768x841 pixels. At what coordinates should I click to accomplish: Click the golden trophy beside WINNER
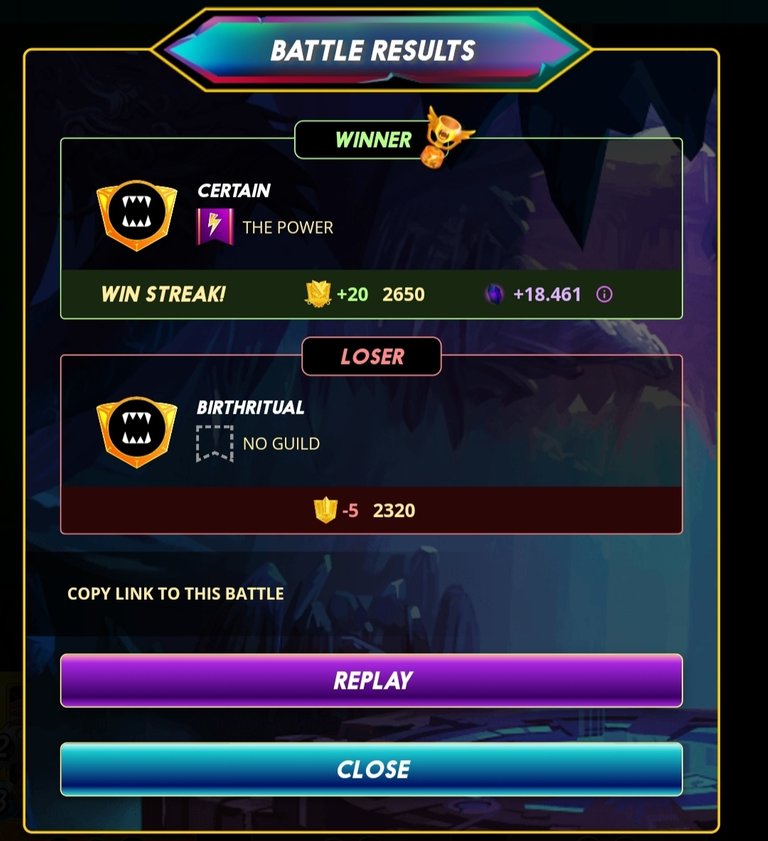point(447,137)
